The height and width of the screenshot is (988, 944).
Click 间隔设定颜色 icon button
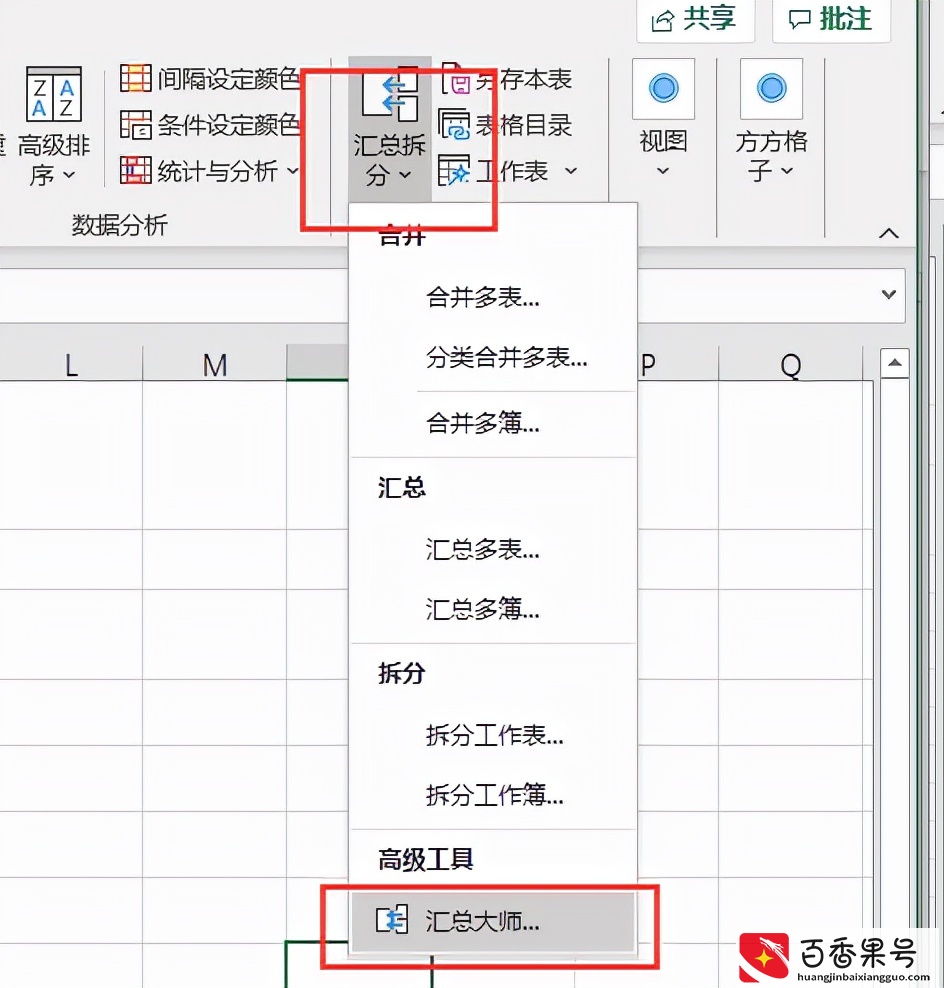[x=135, y=78]
